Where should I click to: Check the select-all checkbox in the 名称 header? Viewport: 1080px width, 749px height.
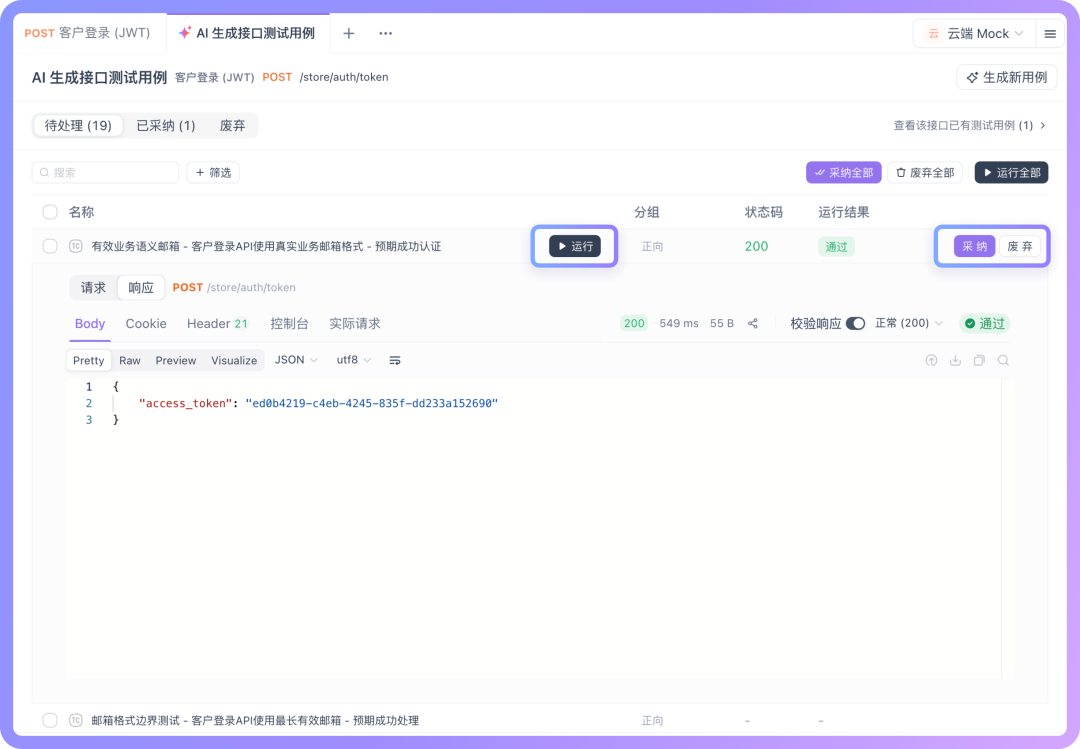(49, 212)
